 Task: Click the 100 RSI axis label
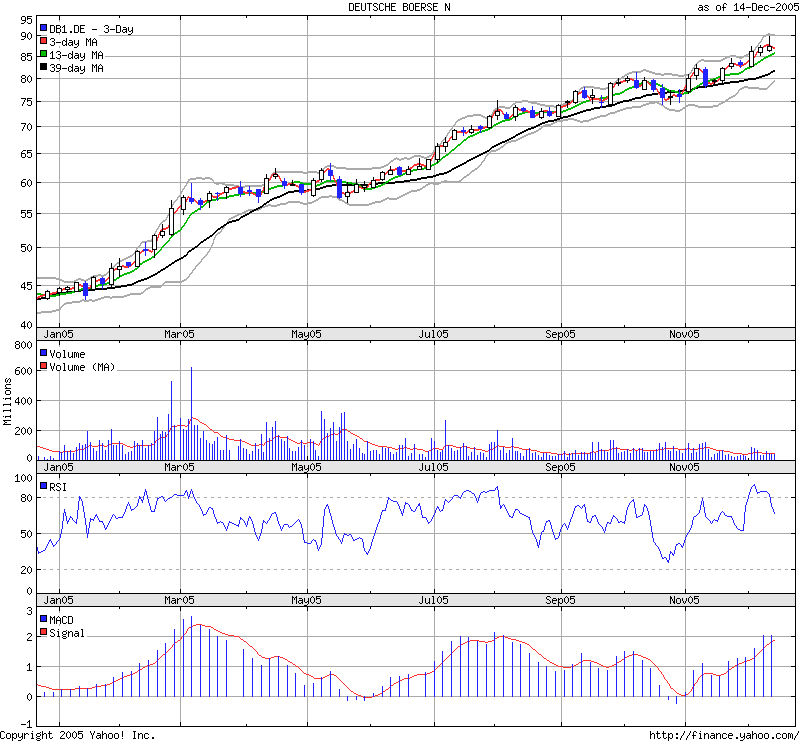[x=23, y=478]
